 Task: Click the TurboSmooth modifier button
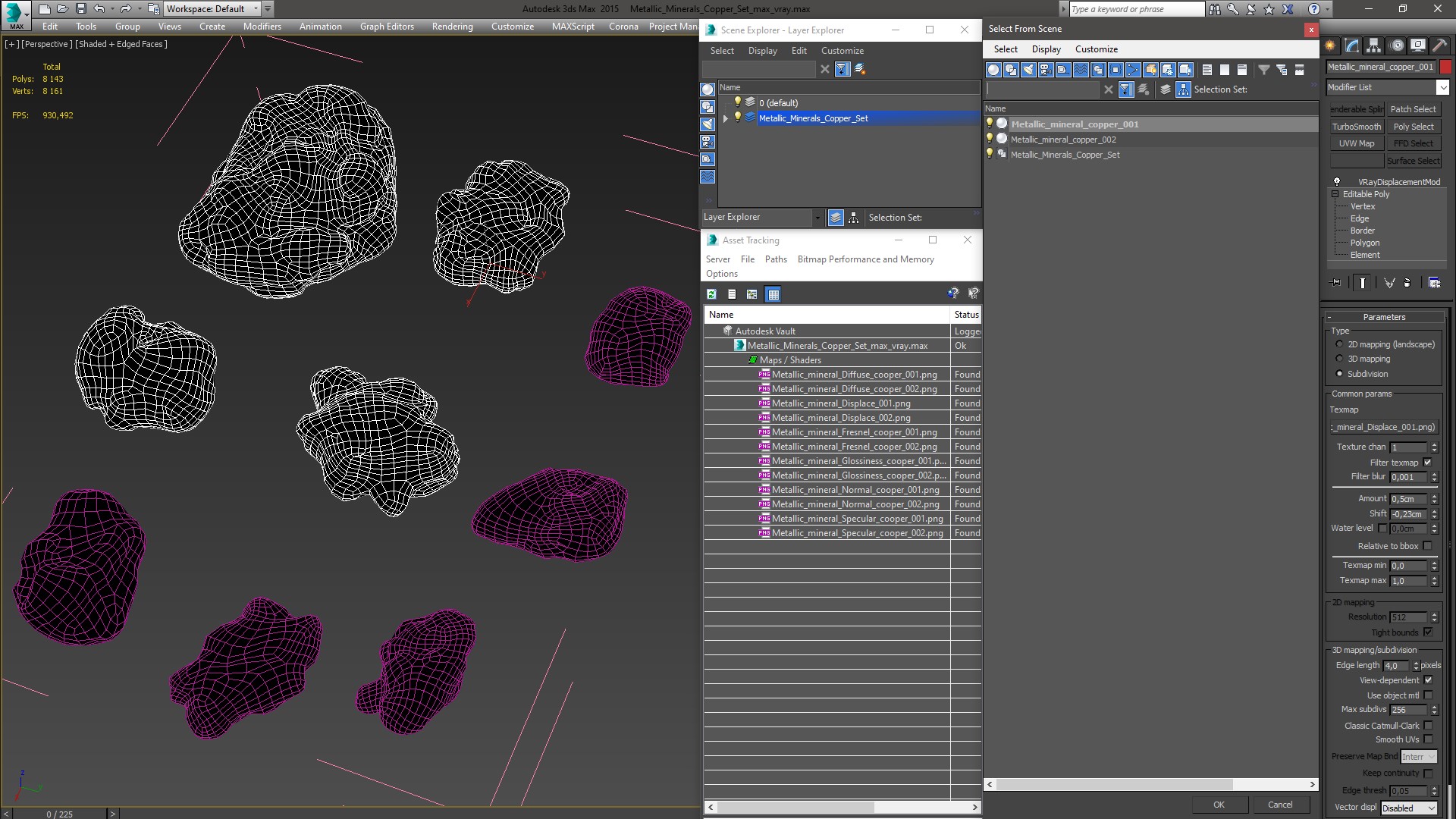pyautogui.click(x=1357, y=127)
